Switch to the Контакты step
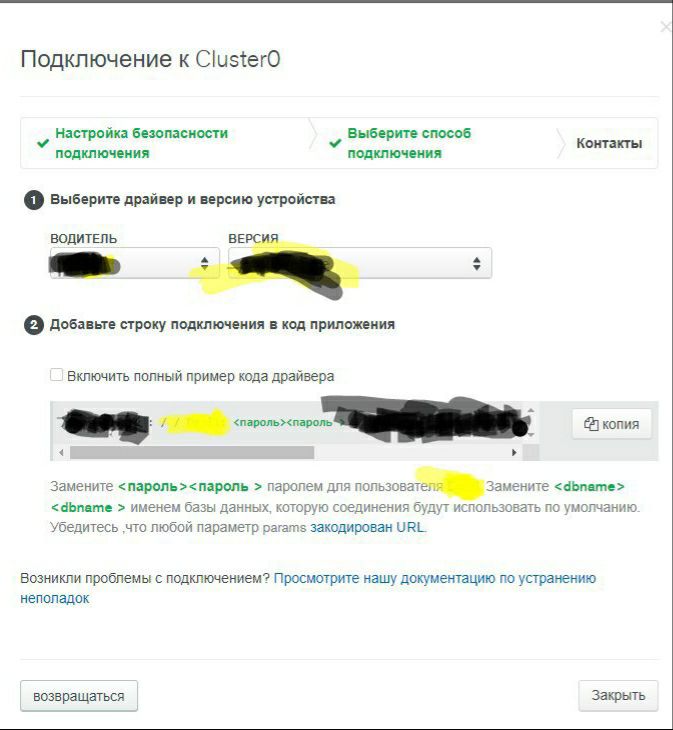This screenshot has width=673, height=730. (x=609, y=143)
